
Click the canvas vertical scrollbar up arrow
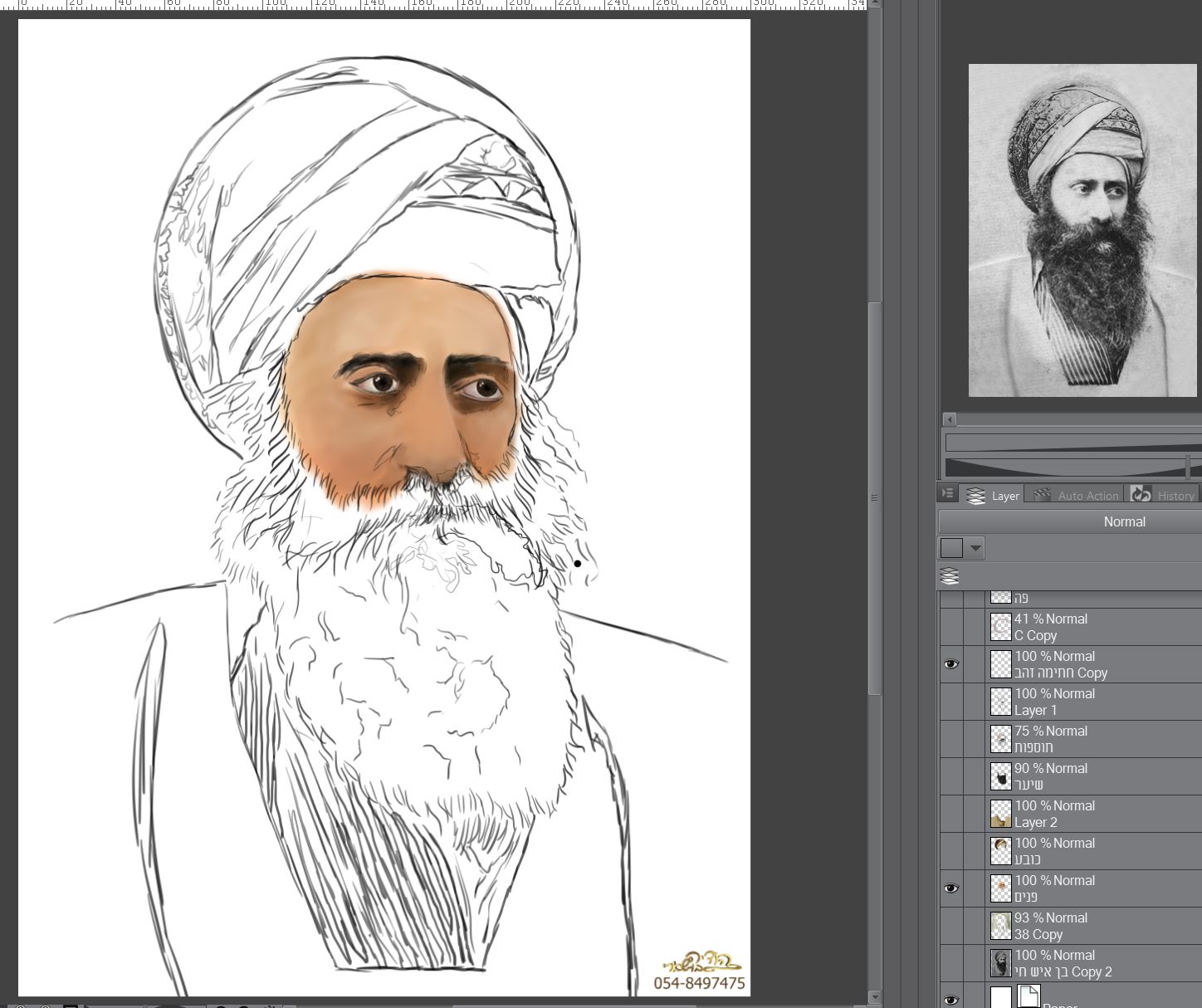pos(874,4)
